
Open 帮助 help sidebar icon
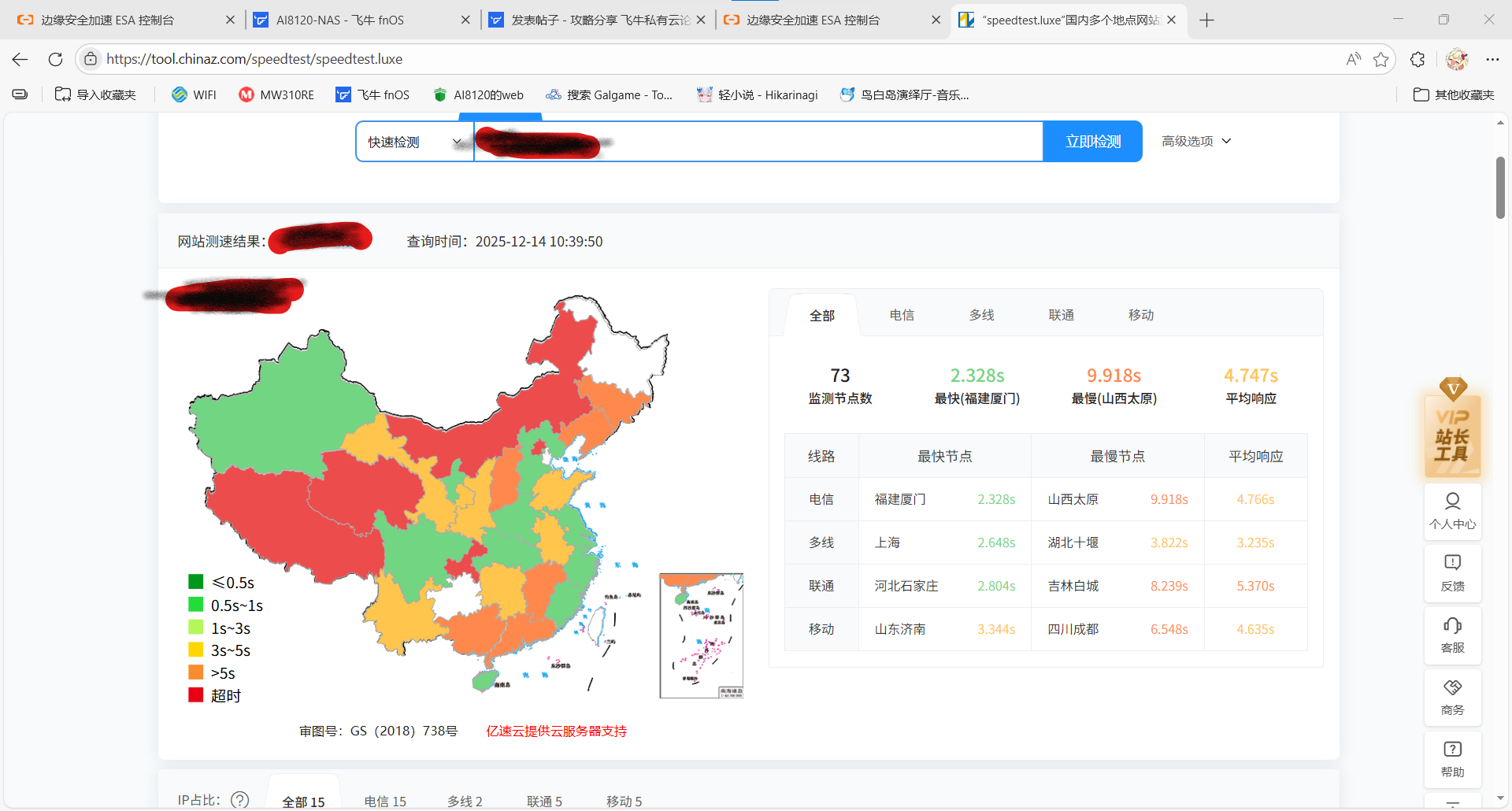click(1452, 759)
